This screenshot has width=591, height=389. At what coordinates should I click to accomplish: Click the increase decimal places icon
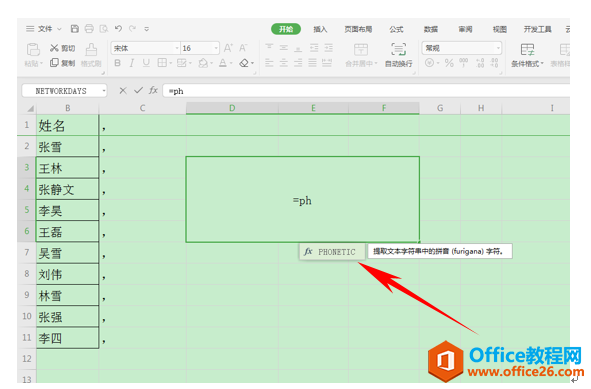pos(480,63)
